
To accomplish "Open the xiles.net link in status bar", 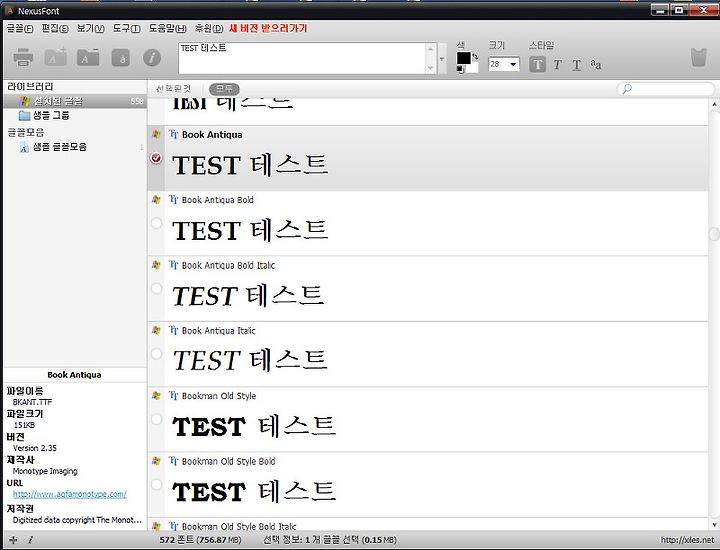I will pos(687,540).
